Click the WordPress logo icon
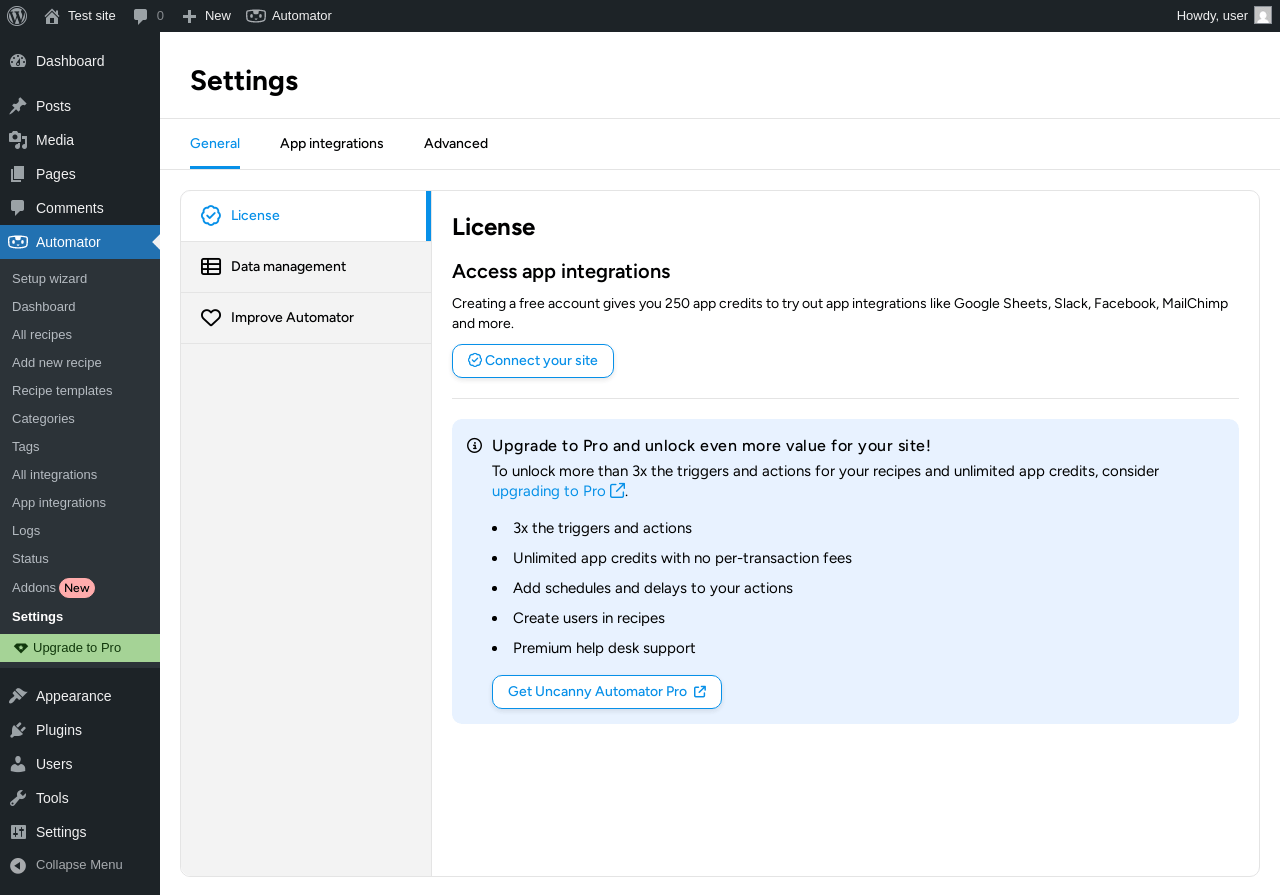This screenshot has height=895, width=1280. (x=17, y=16)
